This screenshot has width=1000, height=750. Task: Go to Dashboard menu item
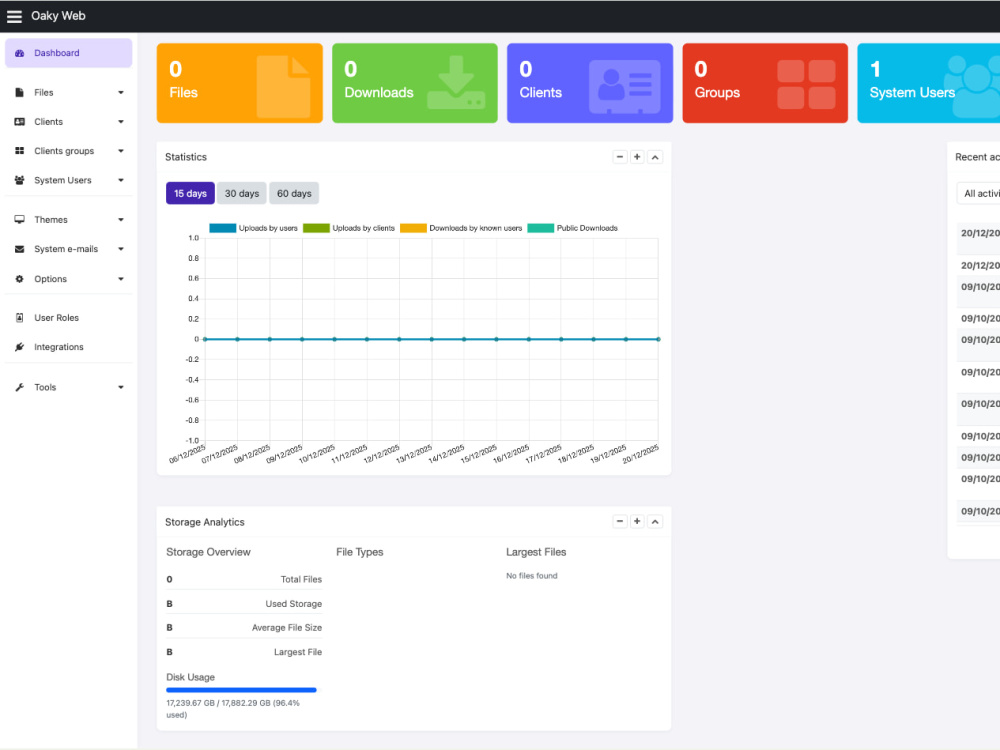[69, 53]
